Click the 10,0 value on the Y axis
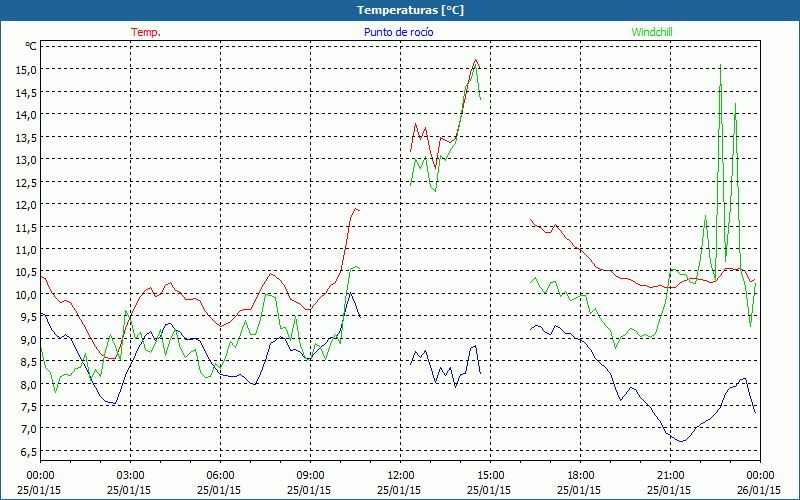The width and height of the screenshot is (800, 500). 27,294
